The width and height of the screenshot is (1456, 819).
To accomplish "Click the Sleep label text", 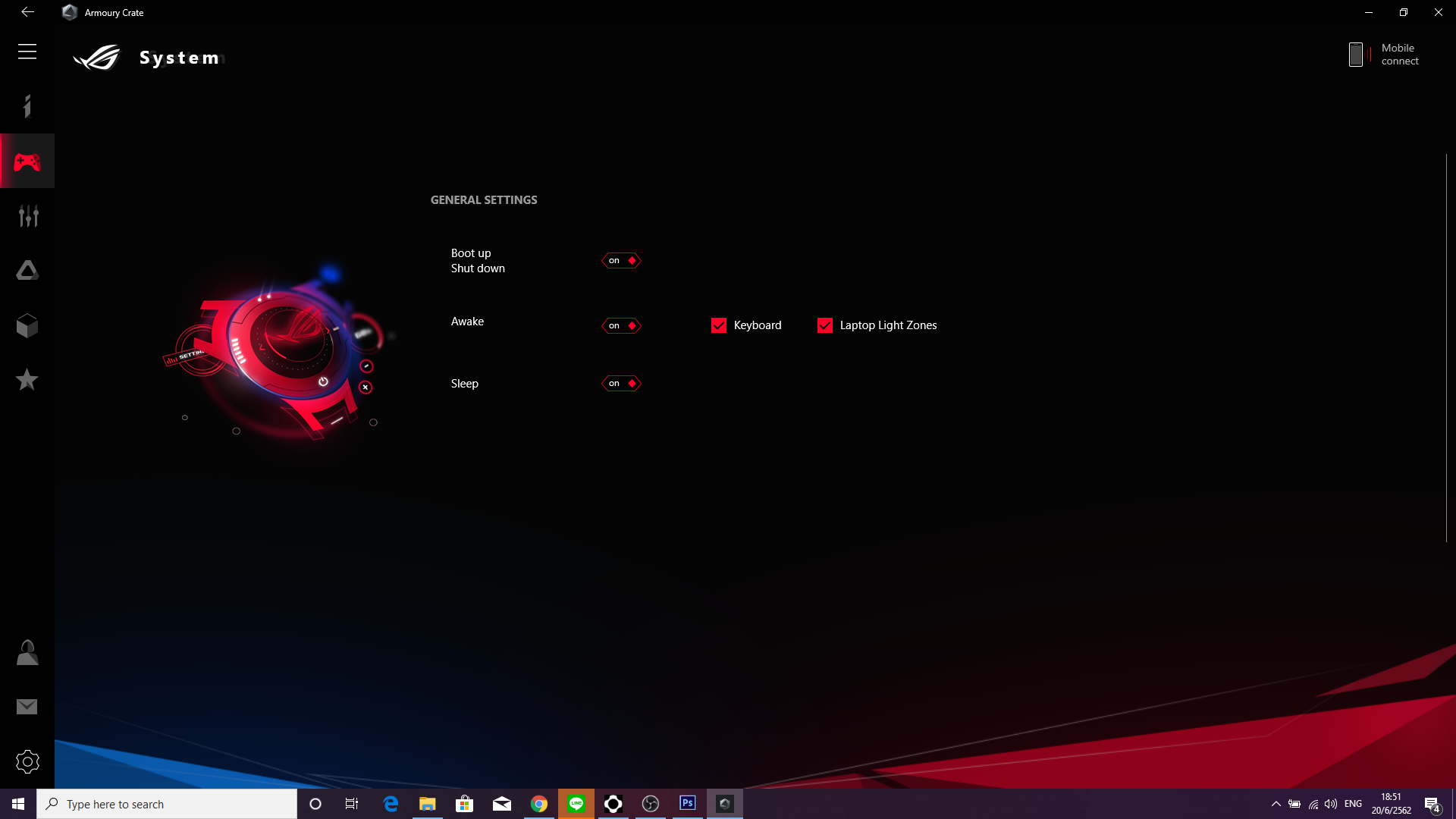I will click(465, 384).
